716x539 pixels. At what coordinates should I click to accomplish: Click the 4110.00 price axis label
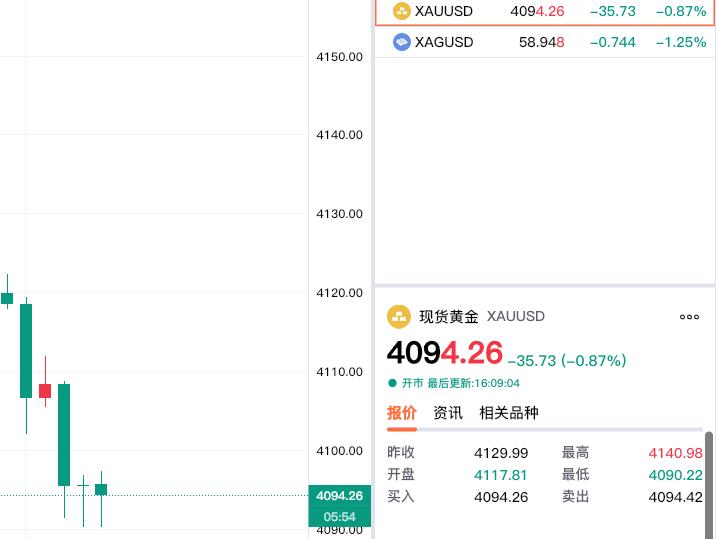click(339, 372)
